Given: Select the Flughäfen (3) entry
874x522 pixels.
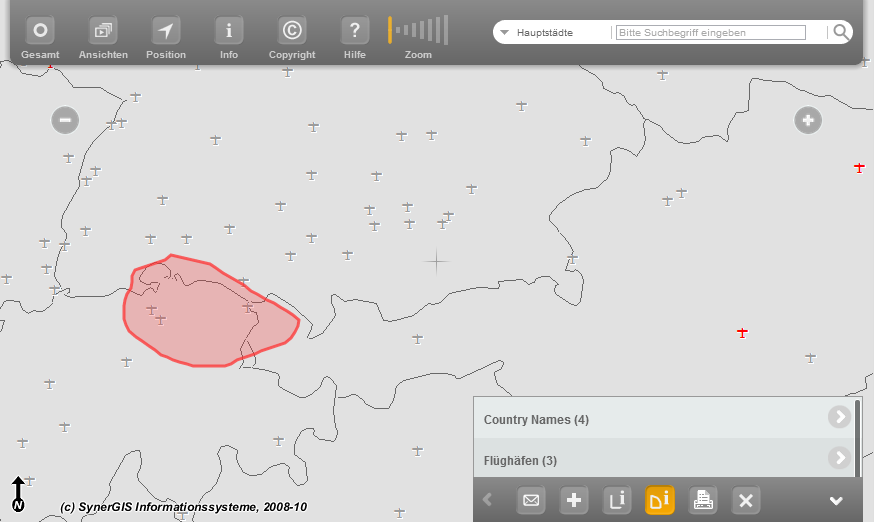Looking at the screenshot, I should pos(520,461).
